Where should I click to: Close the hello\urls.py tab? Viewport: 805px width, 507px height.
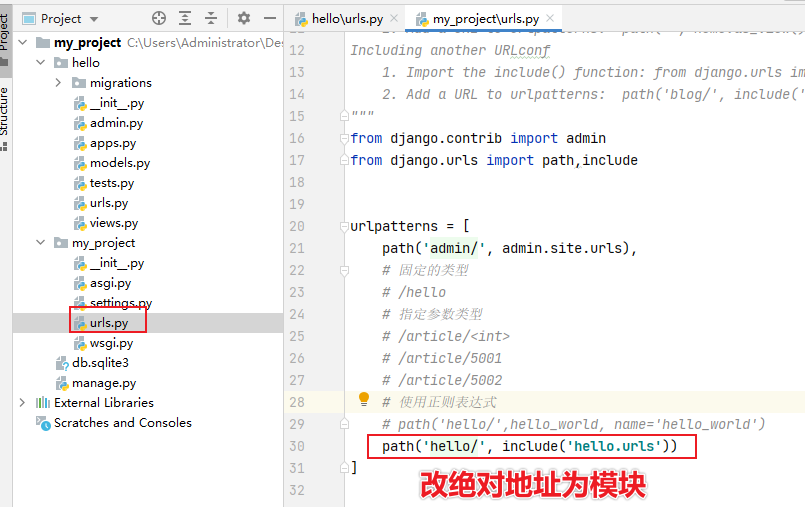(x=394, y=18)
